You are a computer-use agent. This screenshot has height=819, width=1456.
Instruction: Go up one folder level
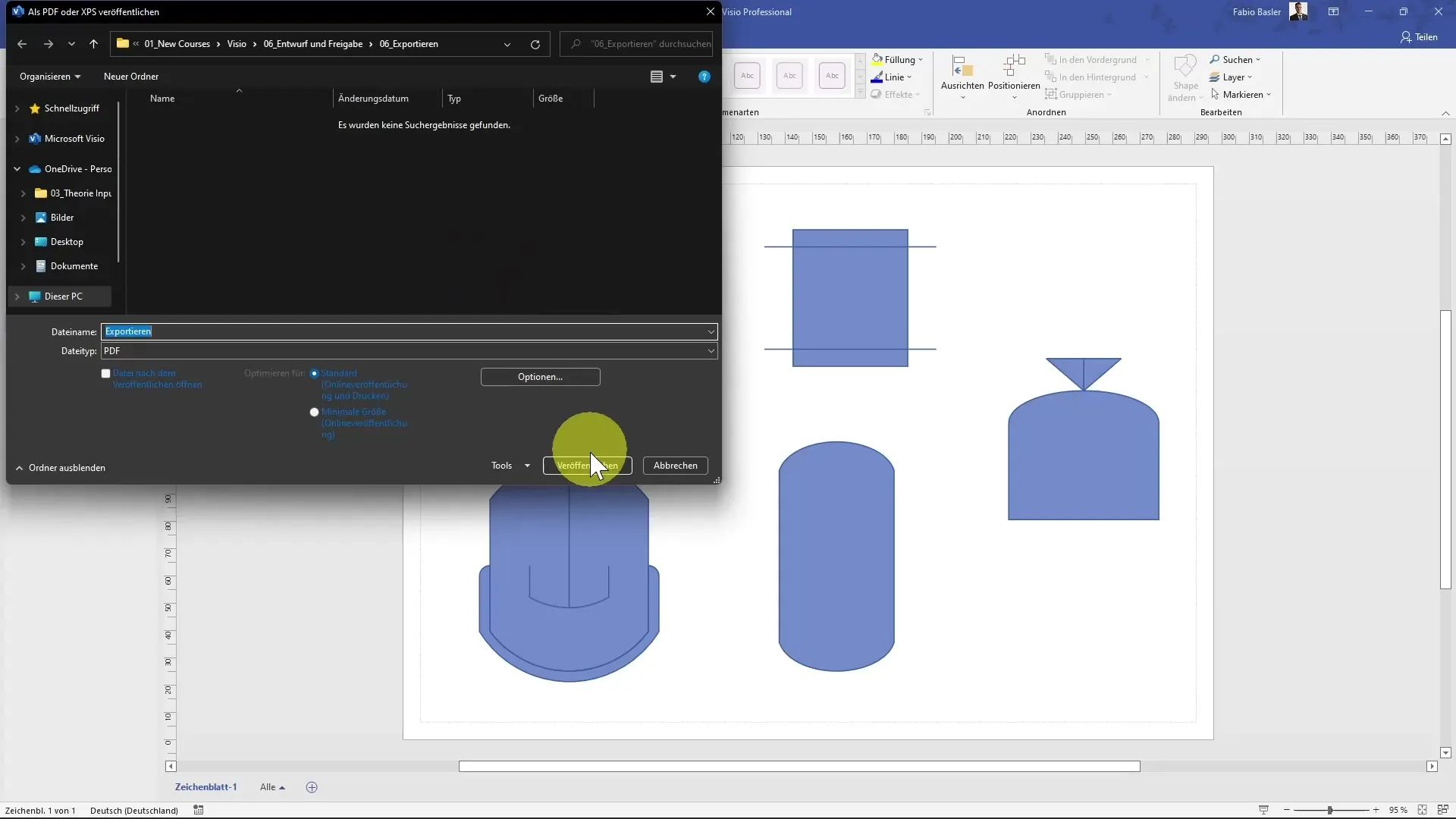93,44
